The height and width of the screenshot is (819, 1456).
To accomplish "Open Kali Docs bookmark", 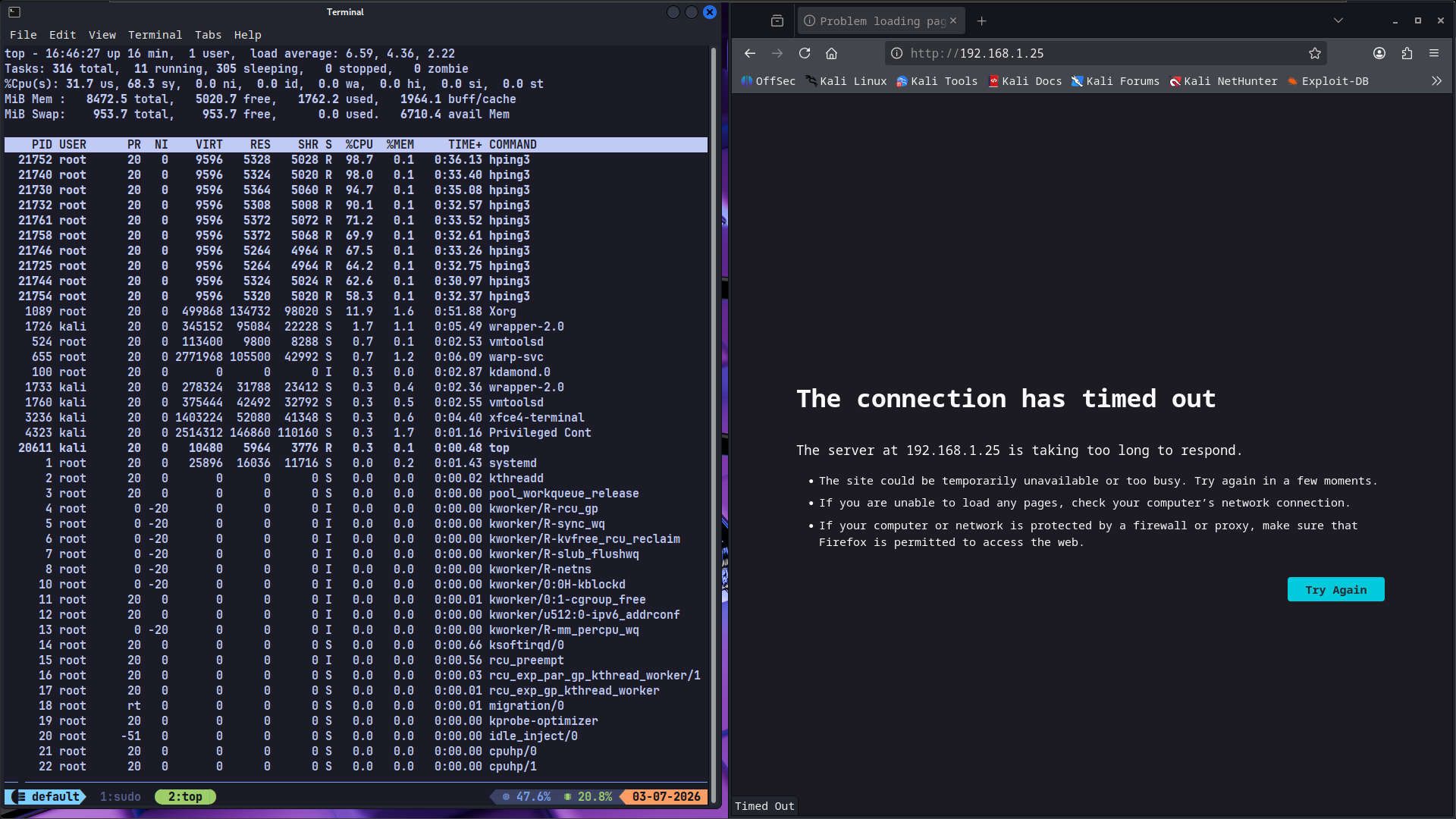I will tap(1025, 81).
